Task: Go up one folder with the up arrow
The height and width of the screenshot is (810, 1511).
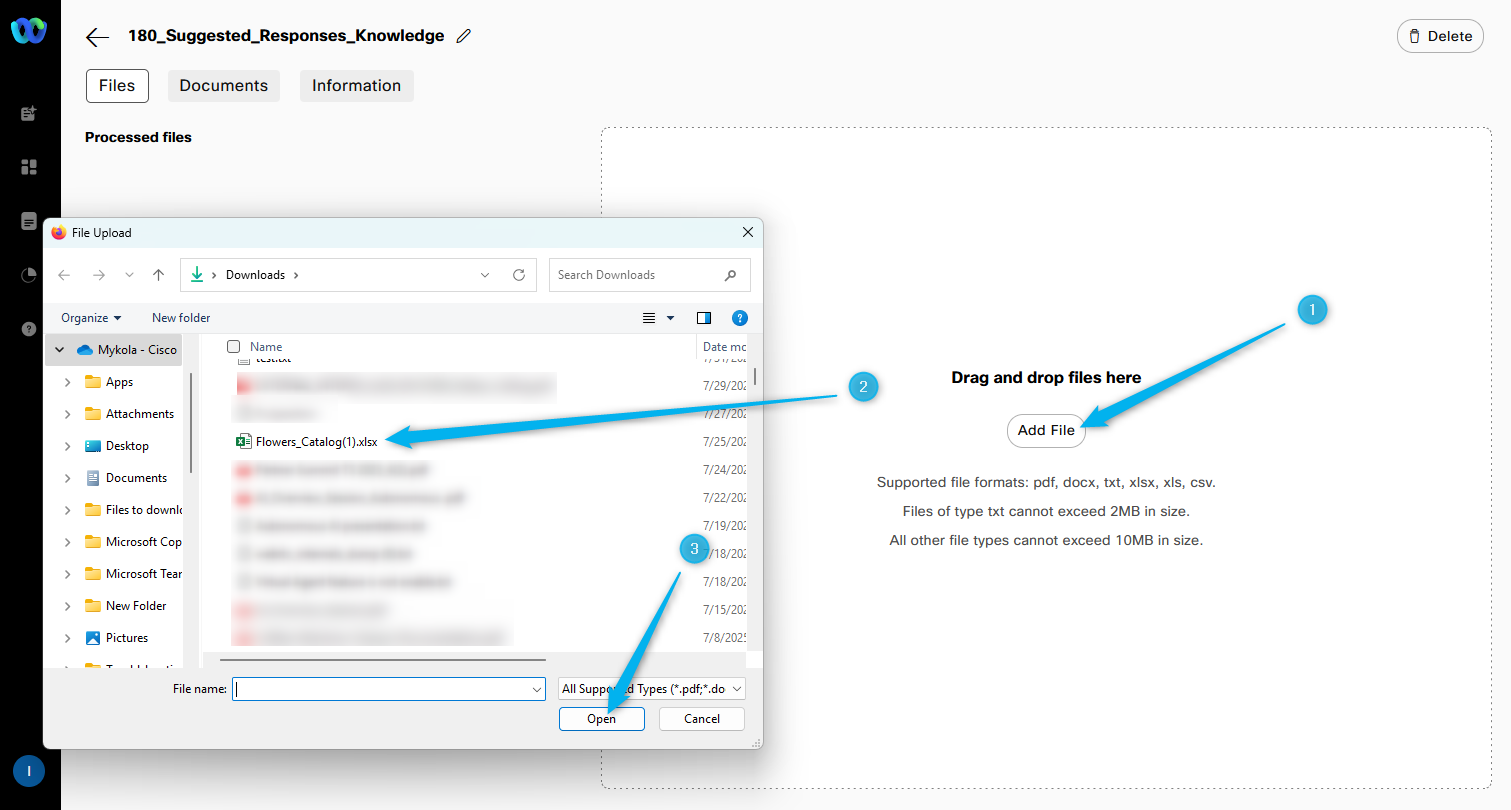Action: 158,275
